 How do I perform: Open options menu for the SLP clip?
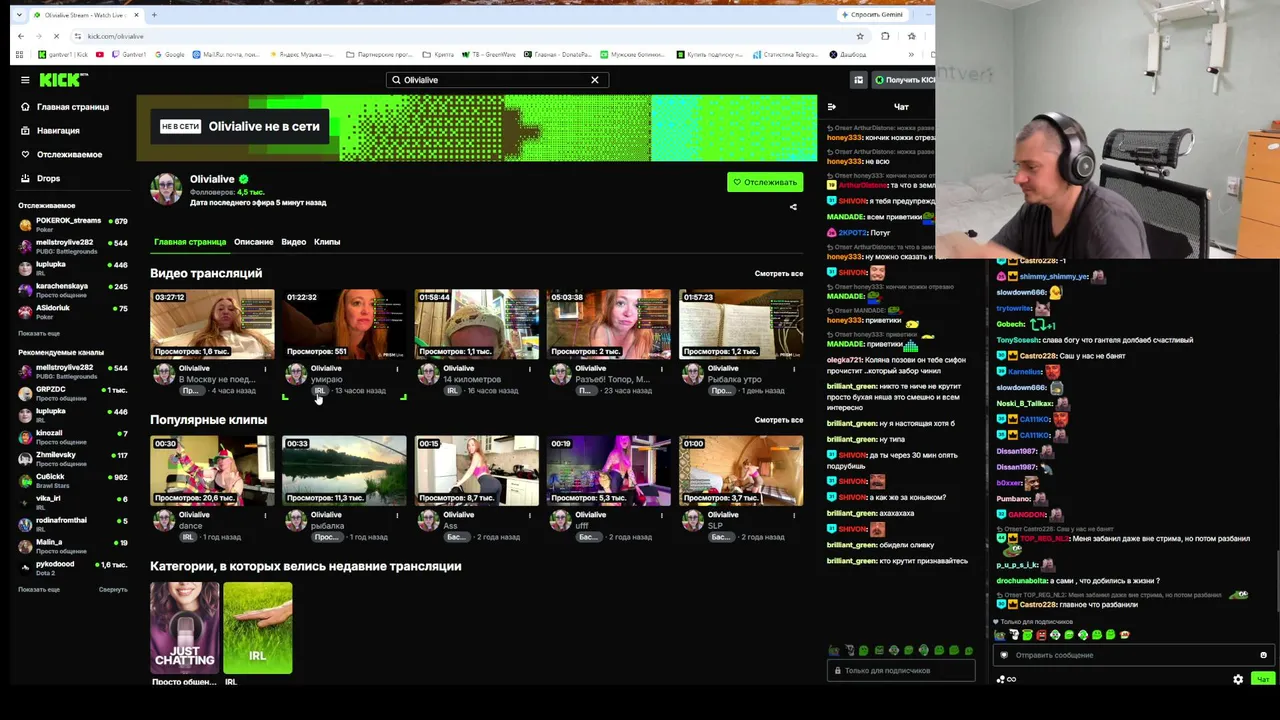click(x=794, y=516)
